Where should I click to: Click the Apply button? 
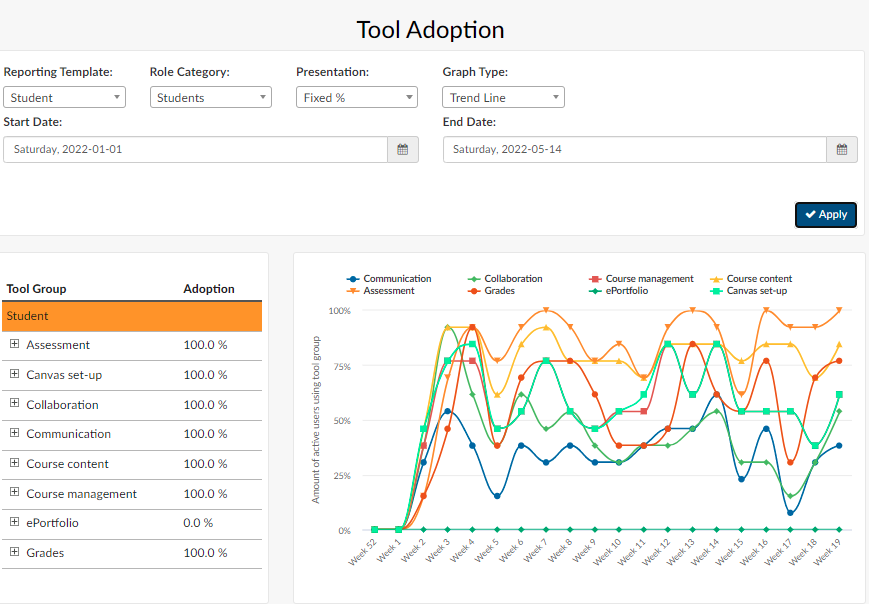825,214
